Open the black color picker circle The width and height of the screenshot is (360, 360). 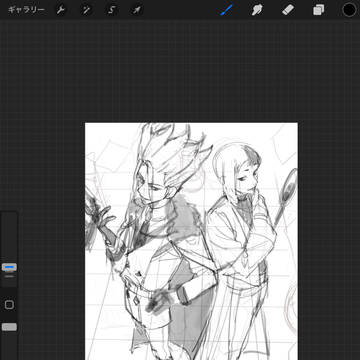[349, 10]
